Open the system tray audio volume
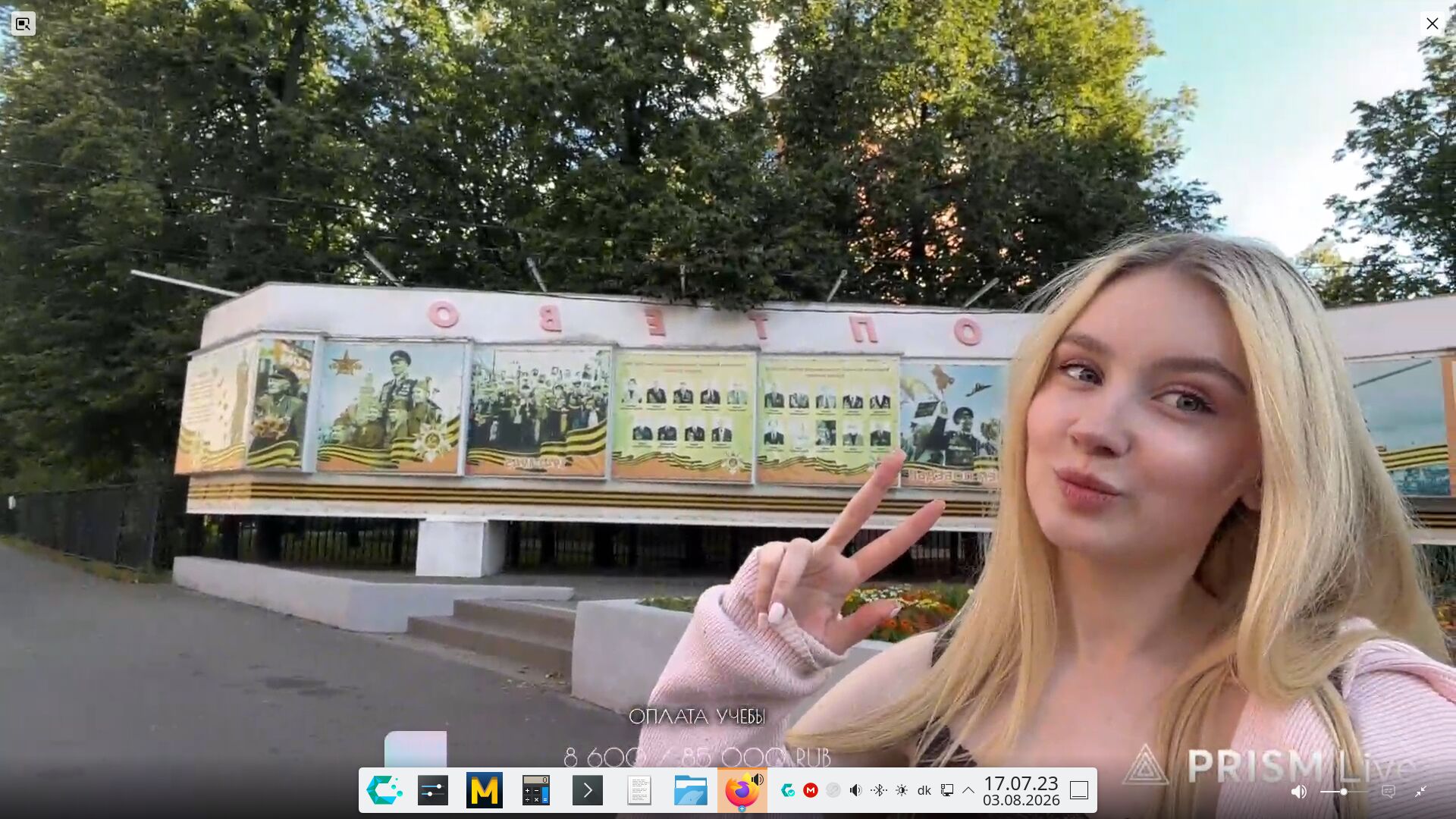 point(856,790)
